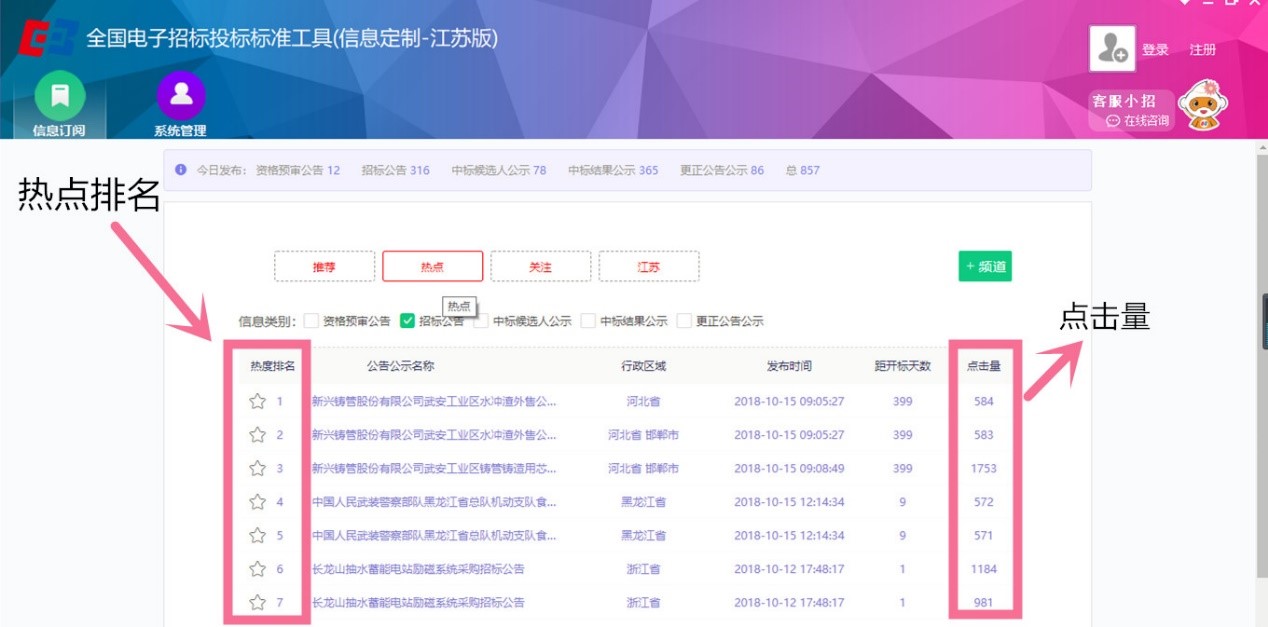Switch to the 江苏 tab
Screen dimensions: 1268x627
649,267
